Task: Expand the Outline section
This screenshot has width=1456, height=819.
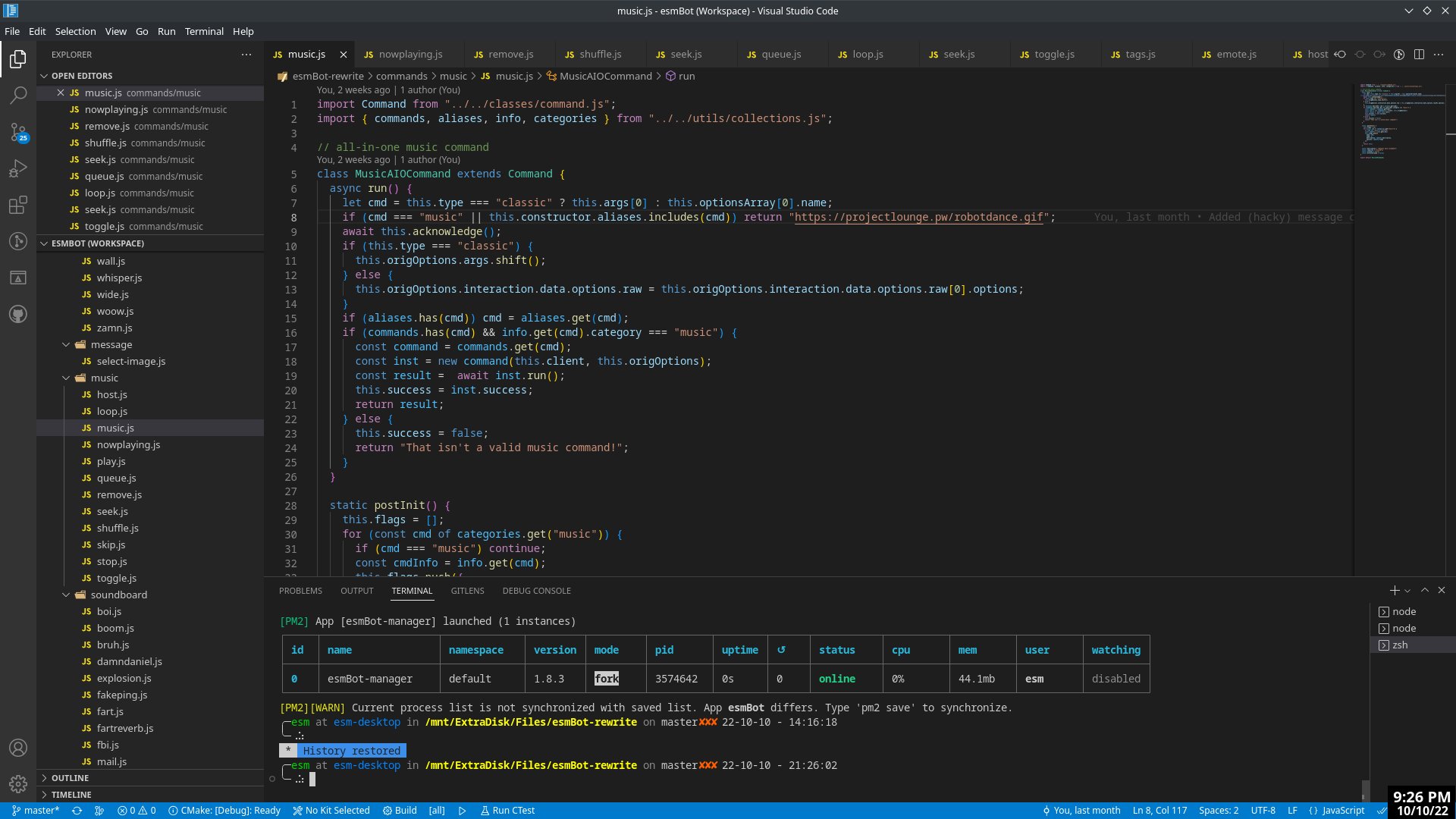Action: (x=70, y=778)
